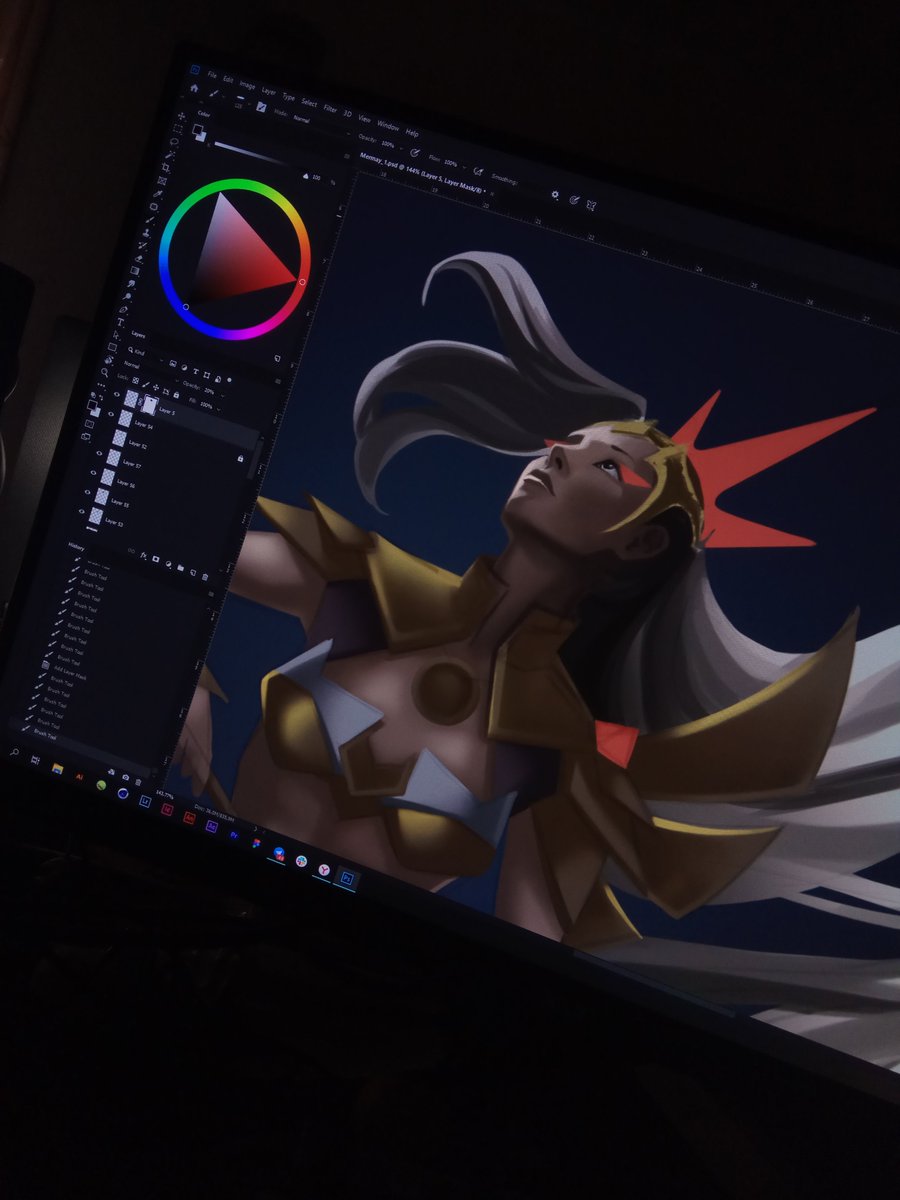Image resolution: width=900 pixels, height=1200 pixels.
Task: Create a new group folder icon
Action: coord(180,568)
